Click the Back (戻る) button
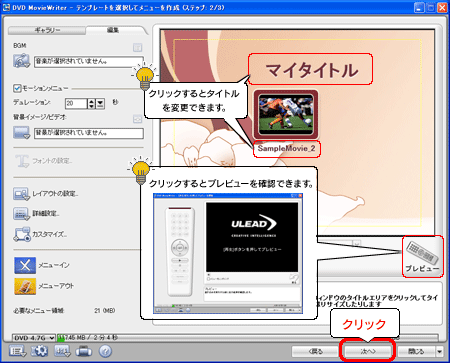 click(x=315, y=351)
